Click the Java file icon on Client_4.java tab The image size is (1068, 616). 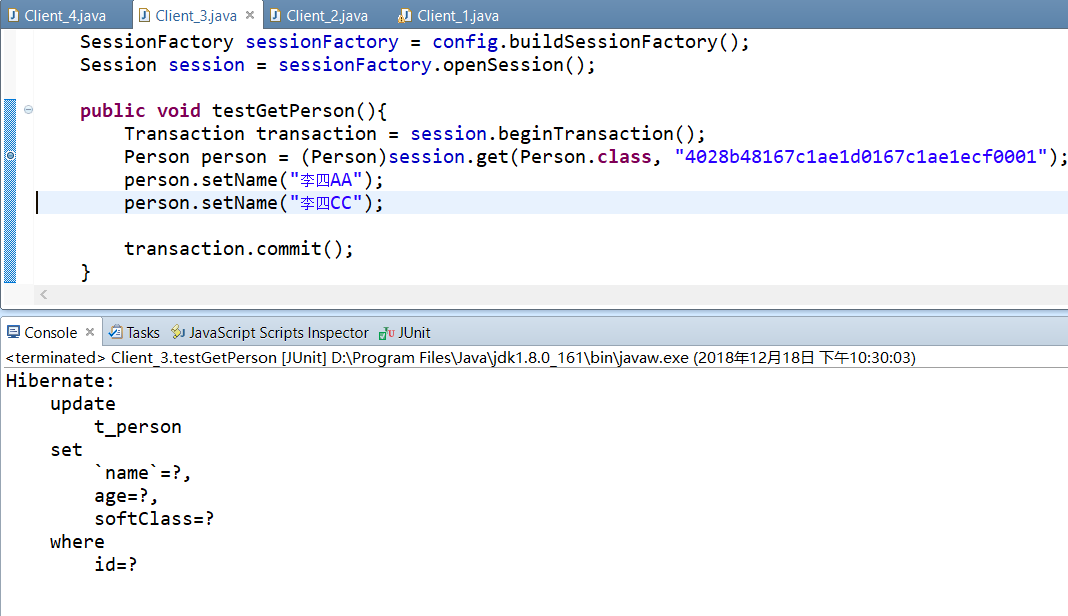pyautogui.click(x=12, y=14)
